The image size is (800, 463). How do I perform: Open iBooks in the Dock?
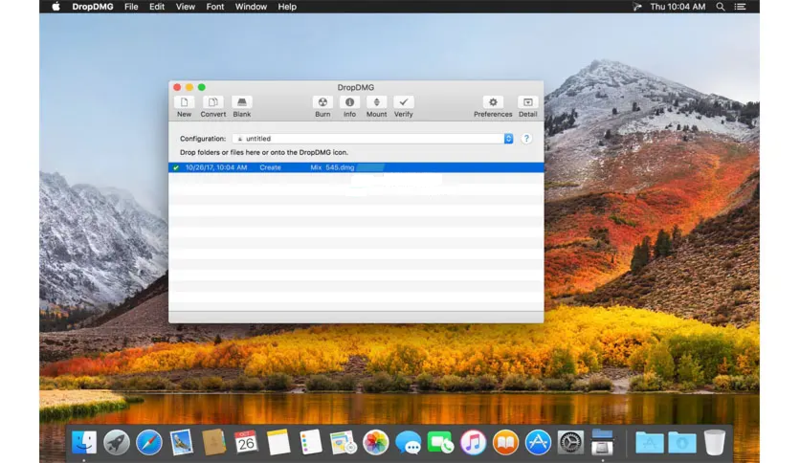click(x=506, y=442)
